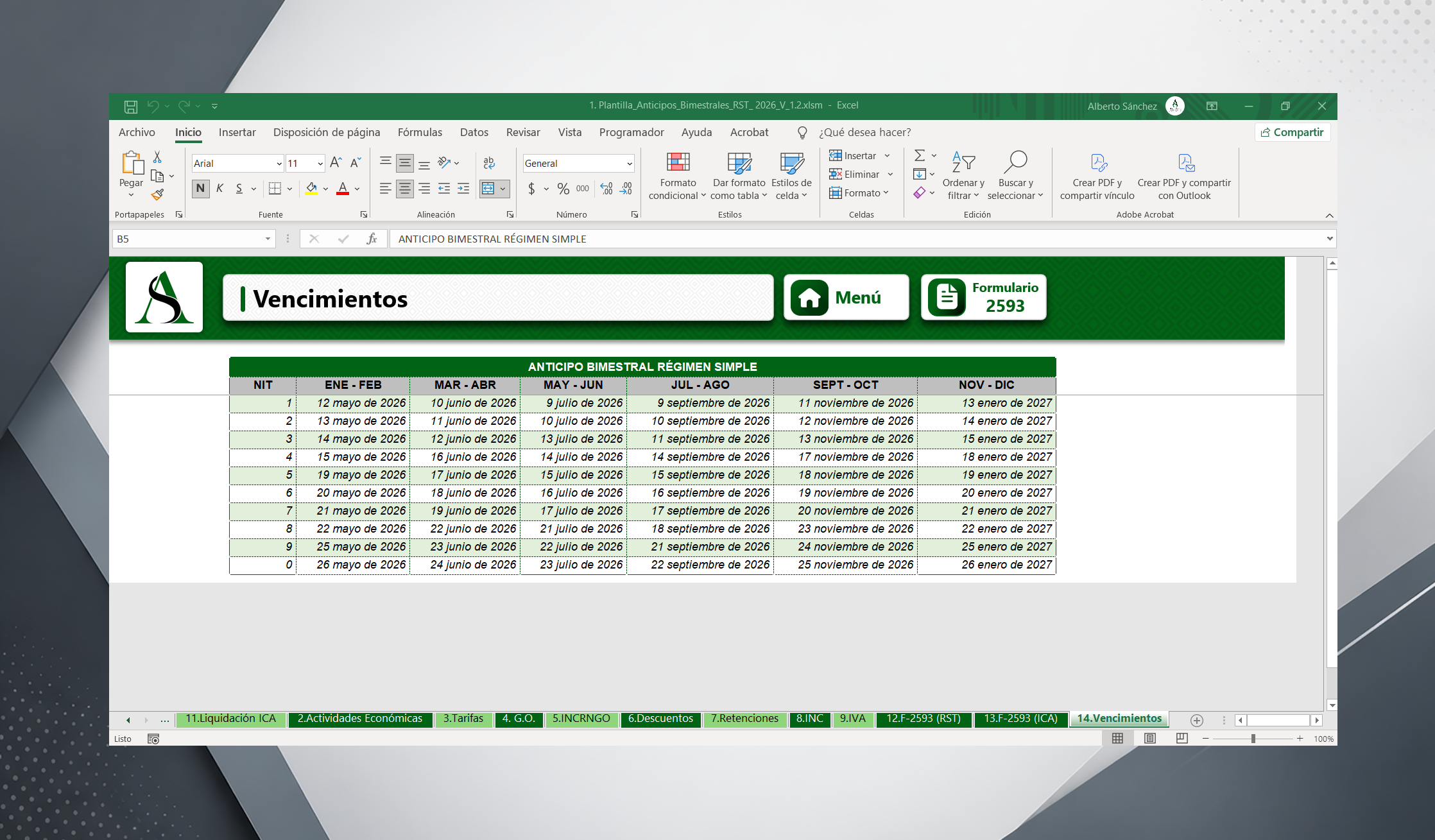Switch to the 12.F-2593 (RST) sheet tab

923,719
